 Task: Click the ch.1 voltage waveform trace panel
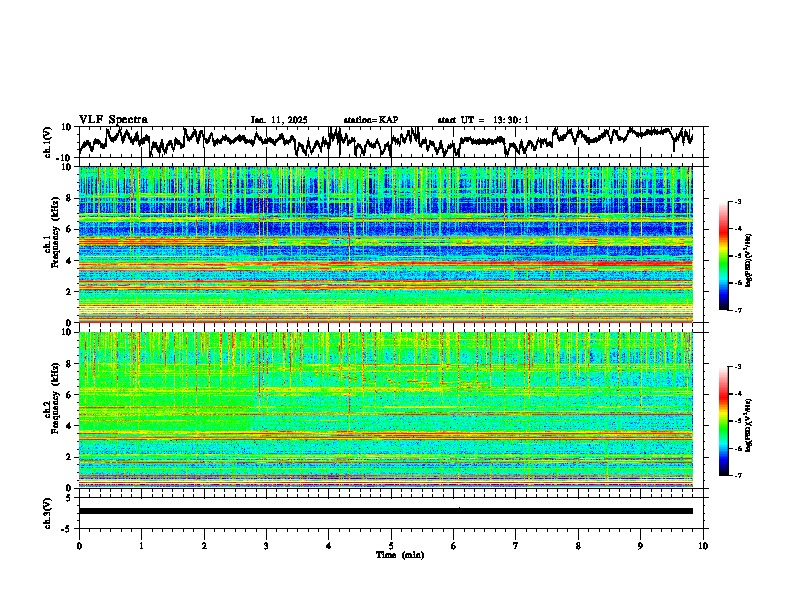(x=393, y=142)
